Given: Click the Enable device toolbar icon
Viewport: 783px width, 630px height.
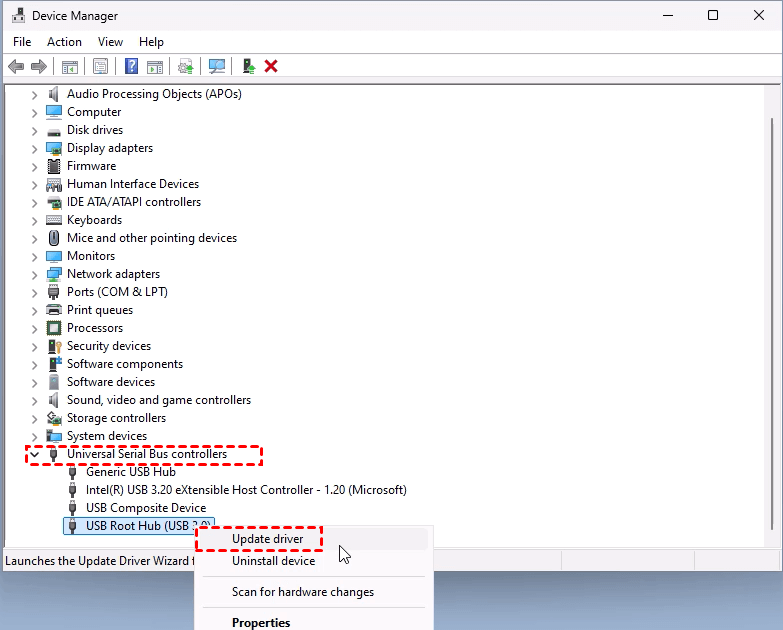Looking at the screenshot, I should pyautogui.click(x=248, y=66).
